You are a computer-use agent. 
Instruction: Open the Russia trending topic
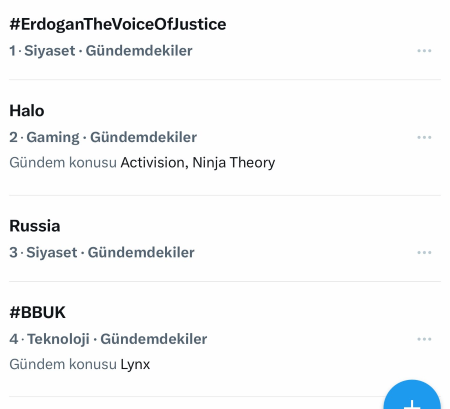[35, 226]
